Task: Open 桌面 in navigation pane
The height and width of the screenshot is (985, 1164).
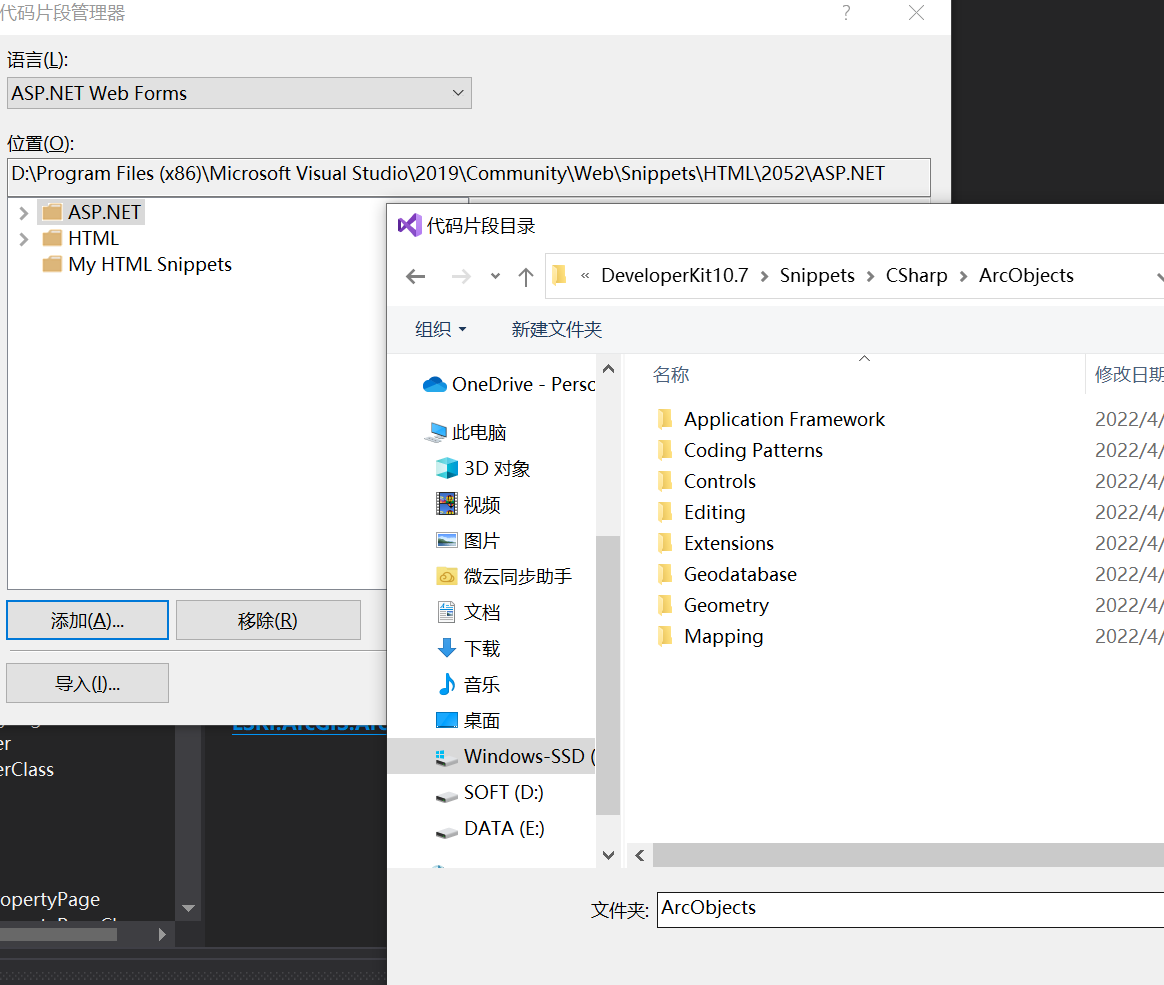Action: pyautogui.click(x=468, y=720)
